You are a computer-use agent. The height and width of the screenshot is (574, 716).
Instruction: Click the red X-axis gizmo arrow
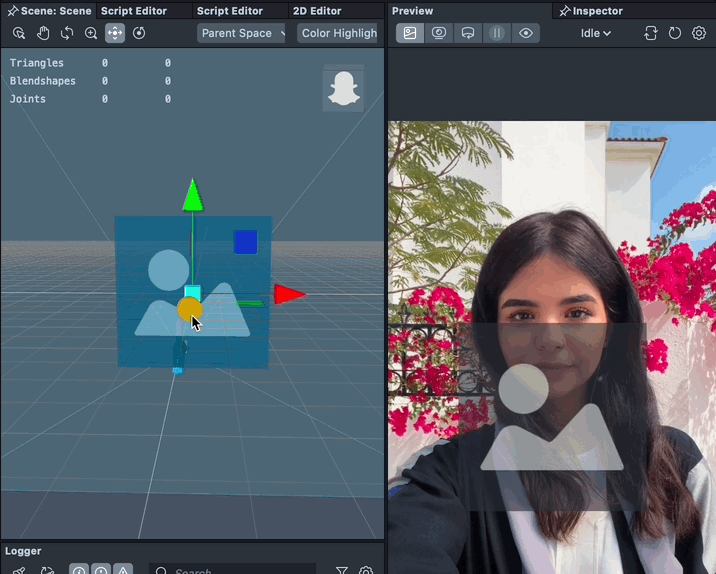click(x=290, y=295)
